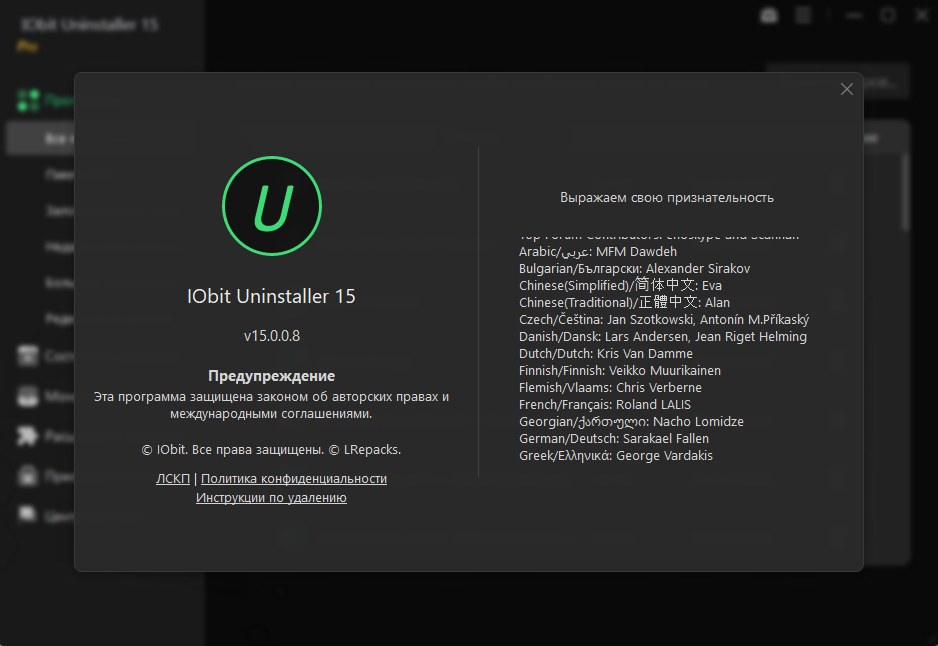
Task: Click the green Programs icon in sidebar
Action: click(x=28, y=100)
